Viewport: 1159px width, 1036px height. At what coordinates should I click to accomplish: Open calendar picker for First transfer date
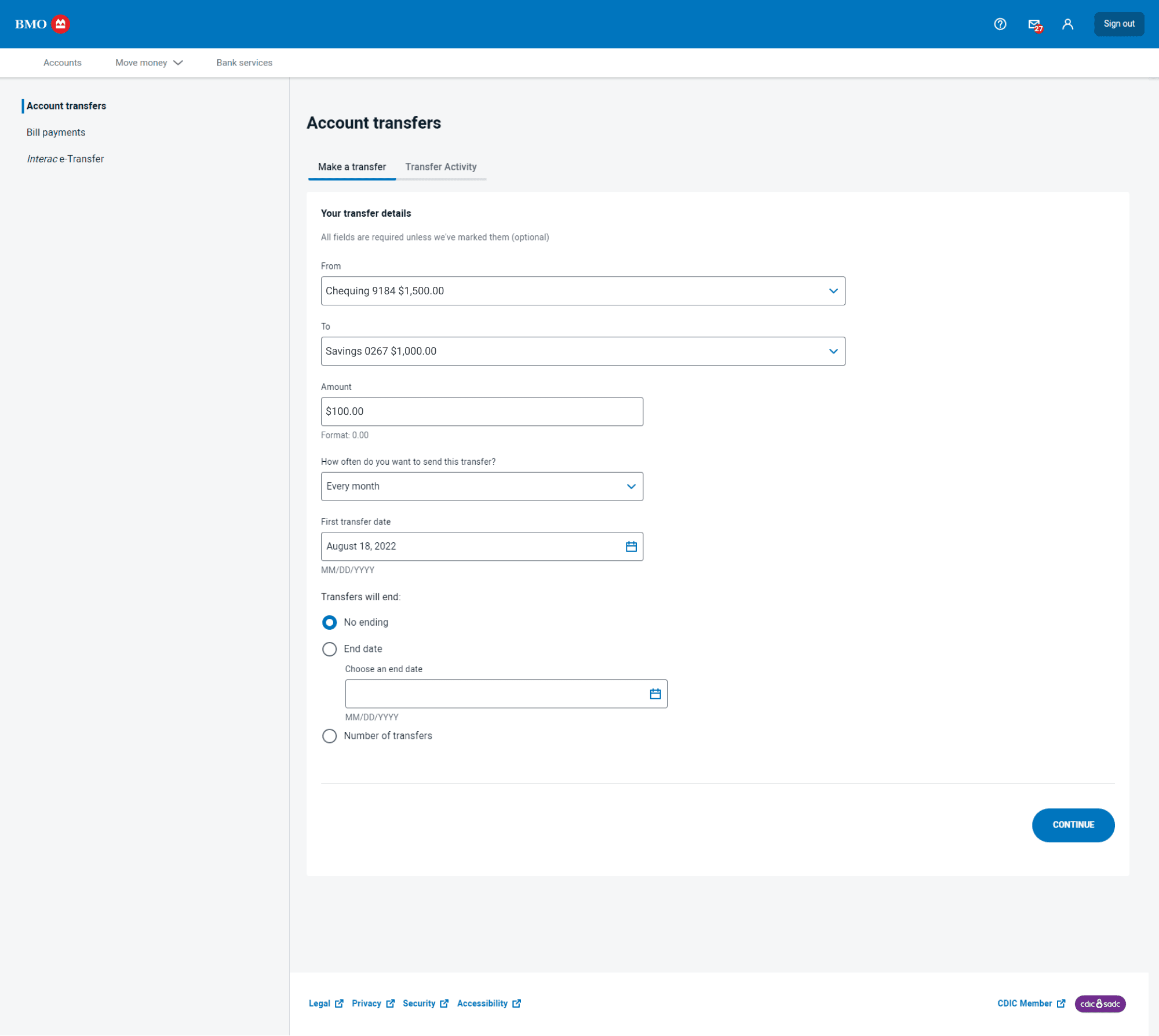pos(631,546)
